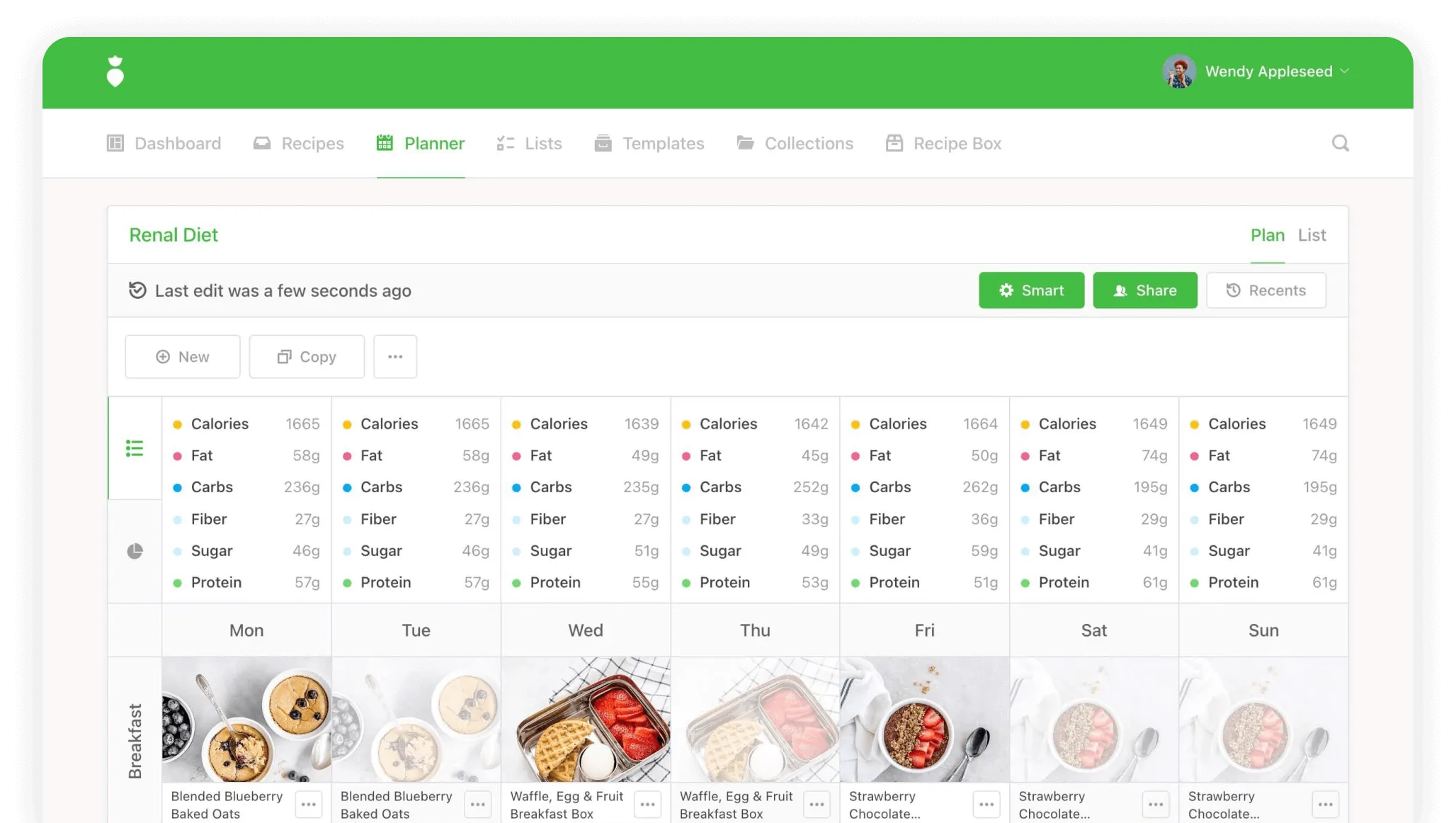The height and width of the screenshot is (823, 1456).
Task: Switch to List view tab
Action: (1312, 235)
